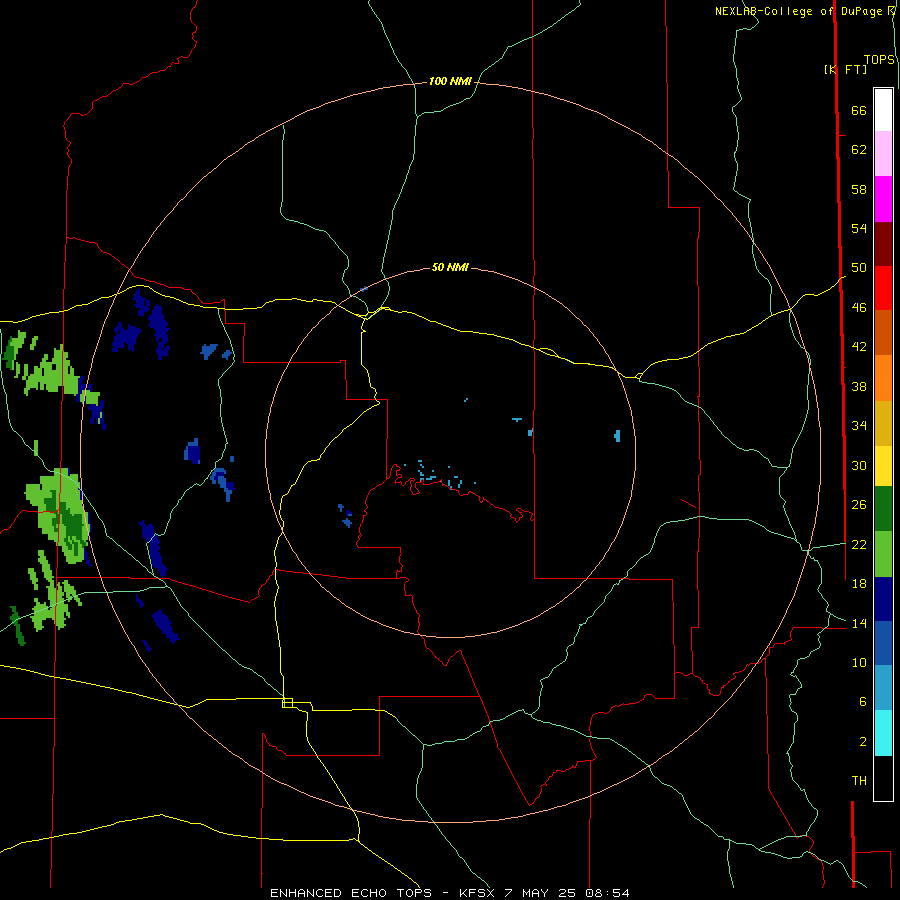Click the magenta legend swatch
The image size is (900, 900).
coord(883,199)
